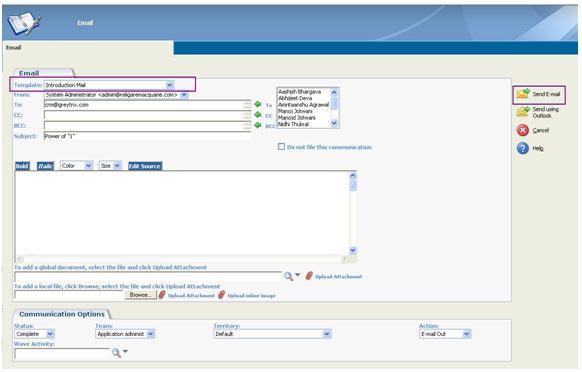Toggle Italic formatting button
Image resolution: width=582 pixels, height=372 pixels.
(x=45, y=166)
